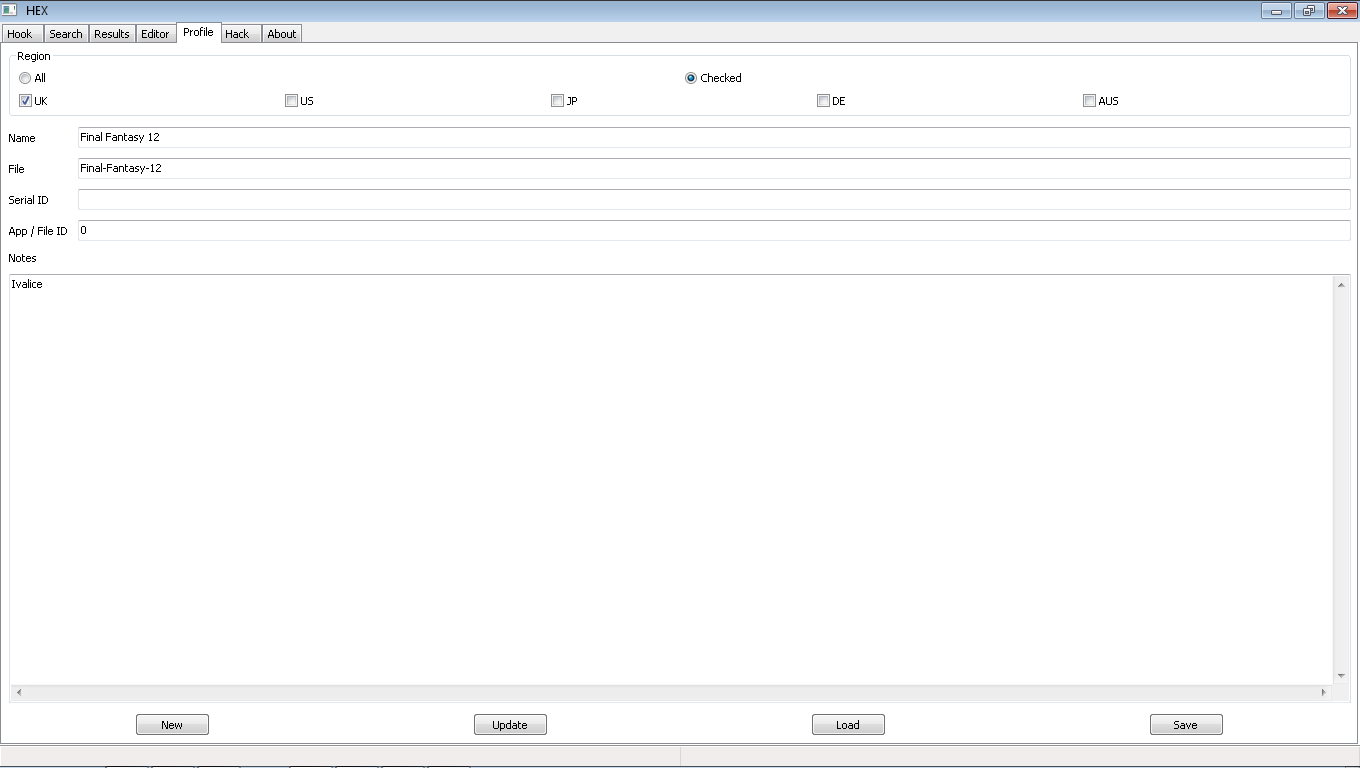
Task: Click the Notes vertical scrollbar down arrow
Action: (x=1342, y=675)
